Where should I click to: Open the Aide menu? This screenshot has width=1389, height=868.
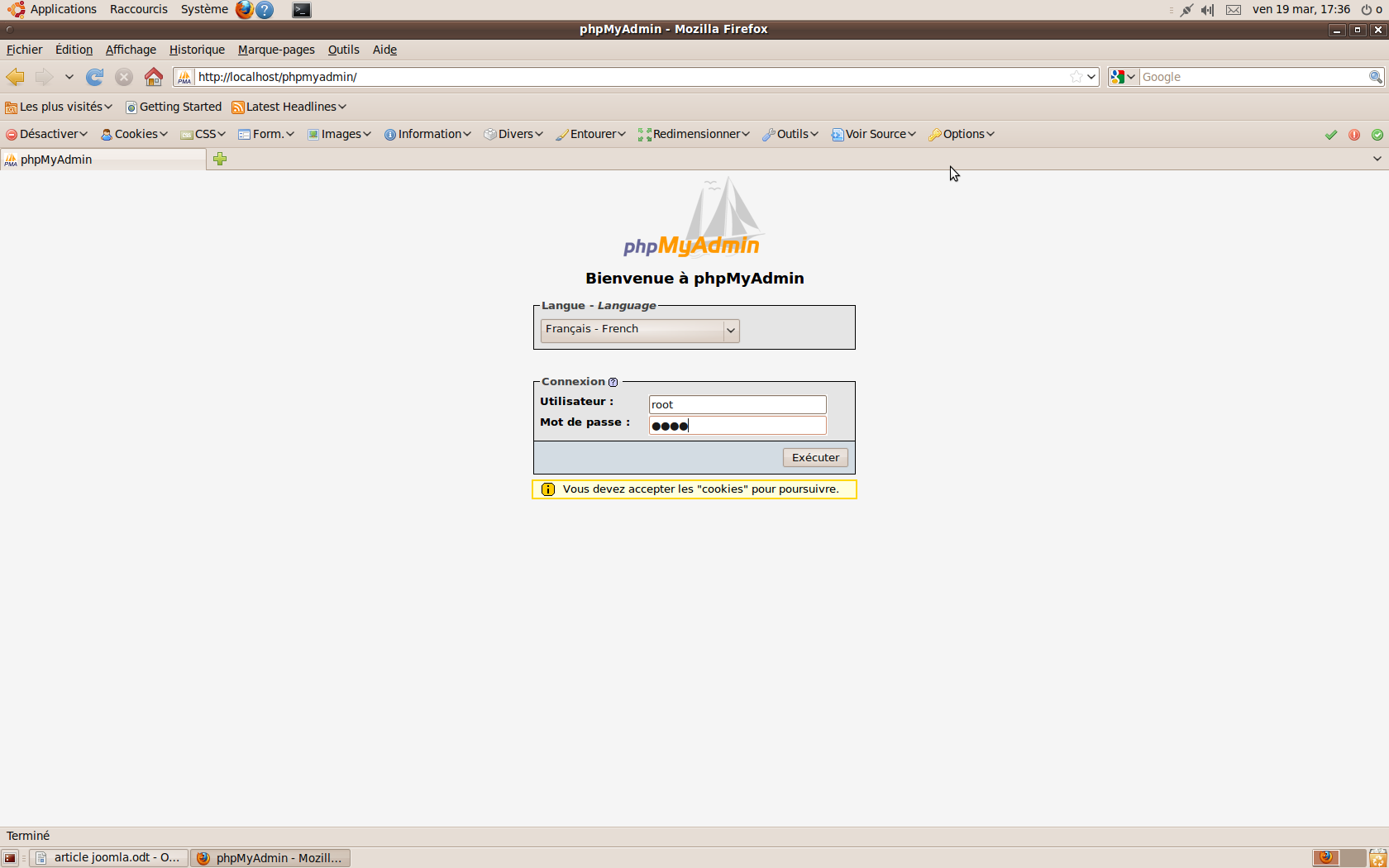(x=384, y=50)
